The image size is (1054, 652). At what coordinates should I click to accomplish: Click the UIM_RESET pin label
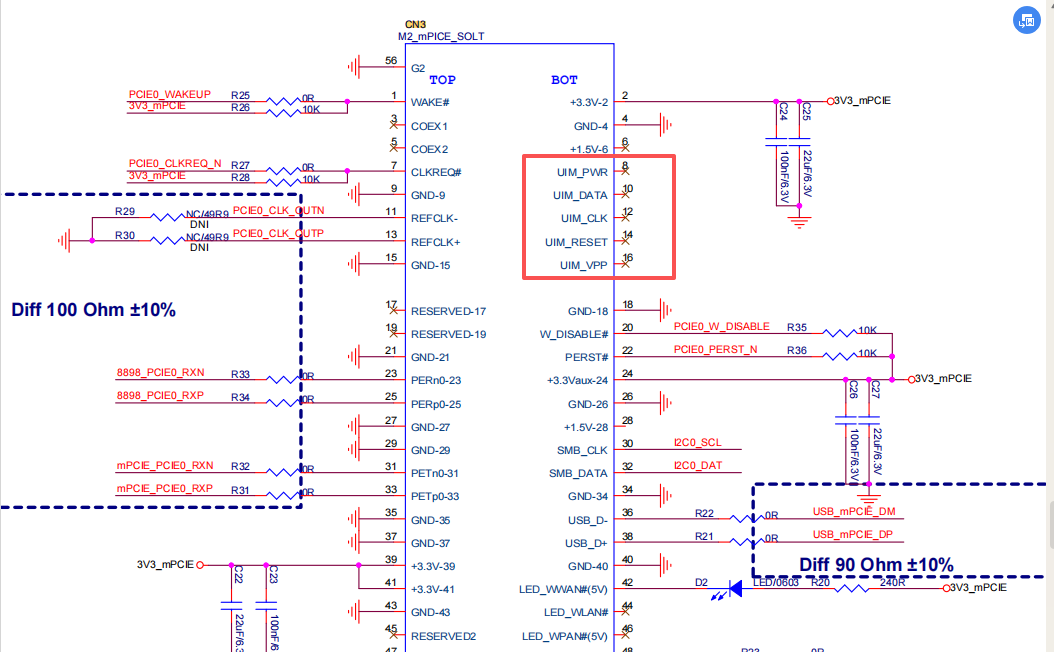pyautogui.click(x=576, y=242)
